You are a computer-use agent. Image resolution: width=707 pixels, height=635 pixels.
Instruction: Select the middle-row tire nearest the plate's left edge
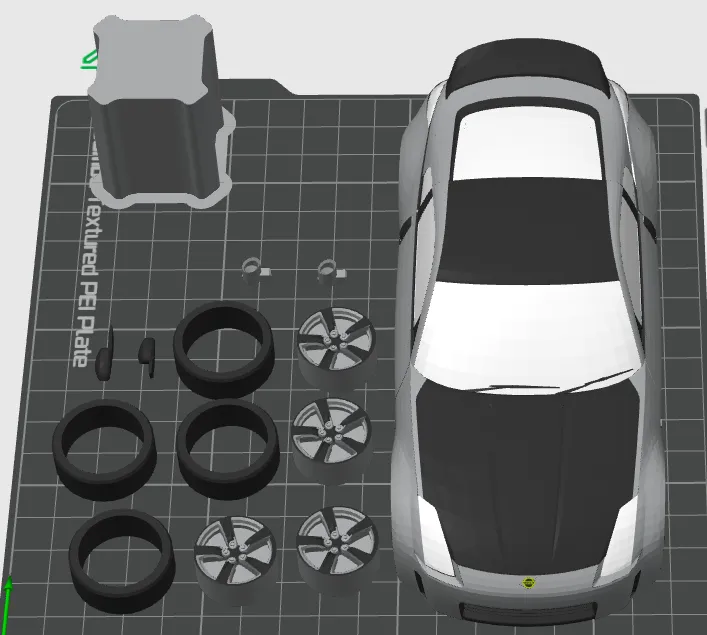(104, 450)
